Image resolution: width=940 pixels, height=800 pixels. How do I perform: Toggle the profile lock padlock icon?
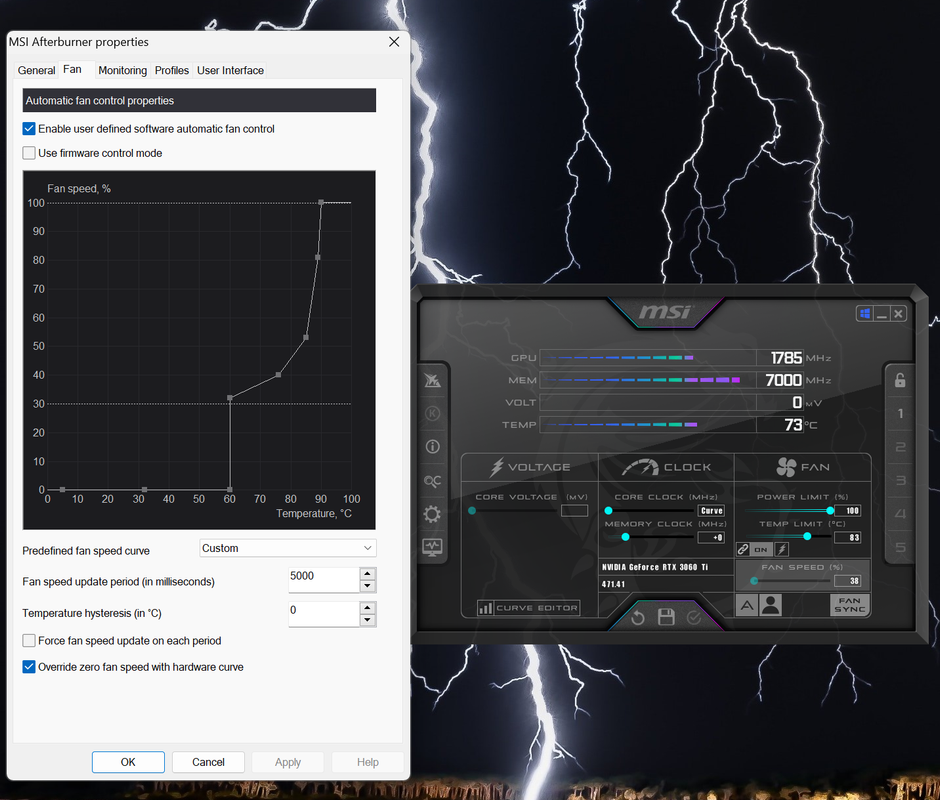point(900,380)
